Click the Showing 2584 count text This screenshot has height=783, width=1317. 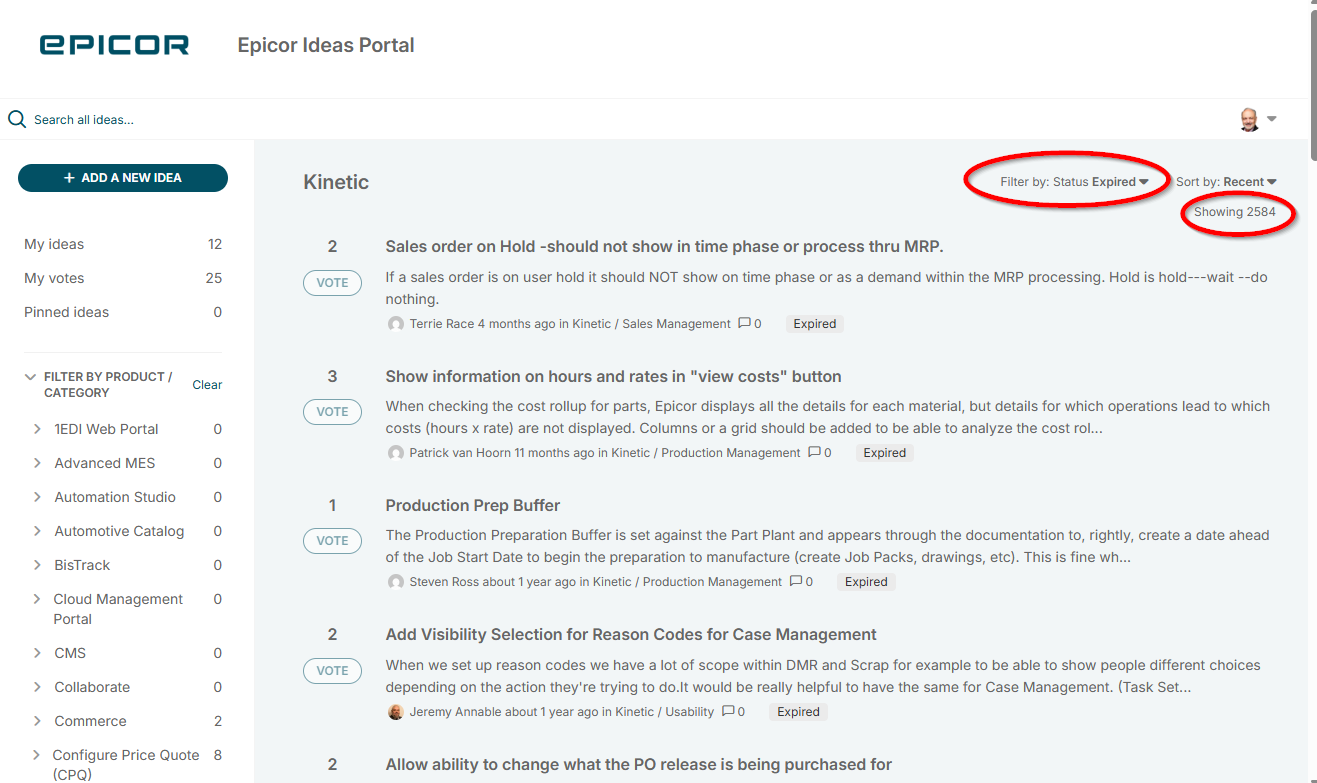tap(1235, 212)
